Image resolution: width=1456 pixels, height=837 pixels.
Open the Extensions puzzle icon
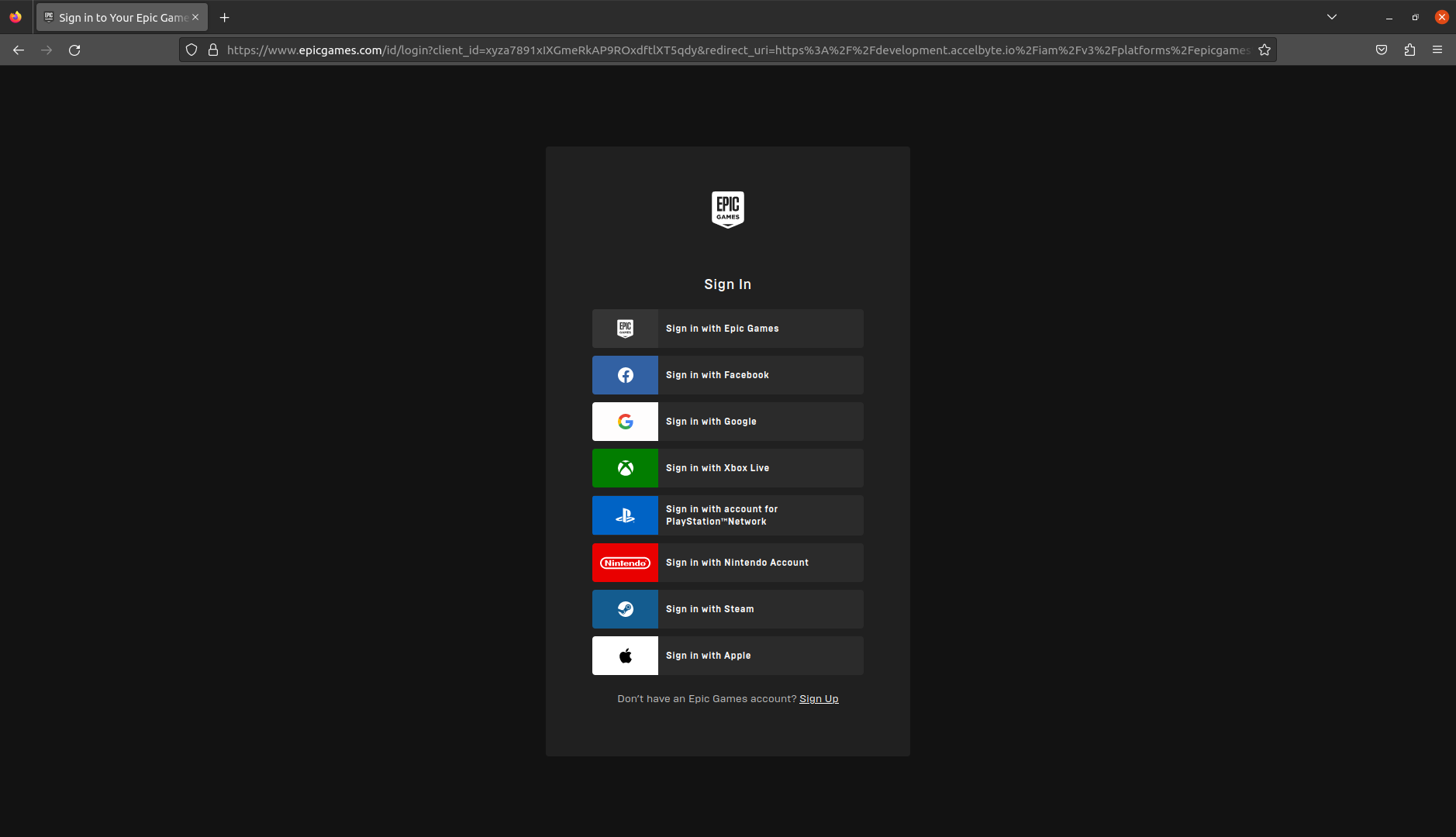coord(1409,50)
